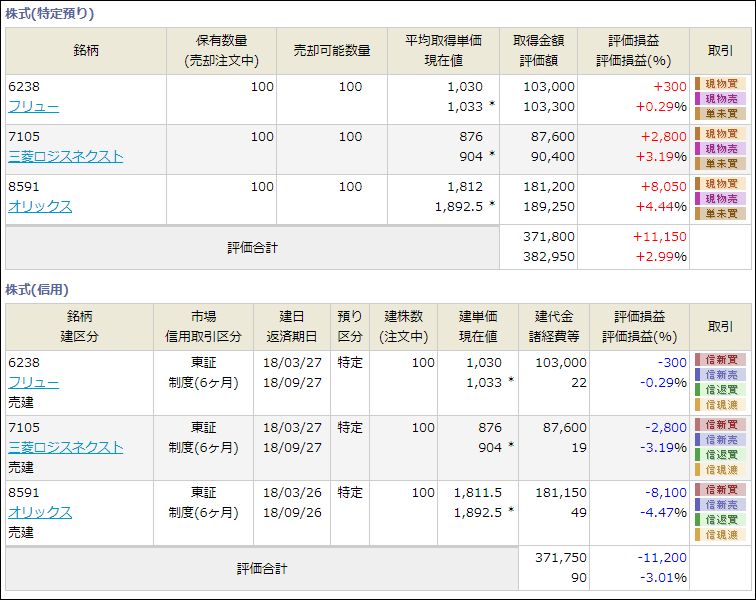Select the margin total 371,750

pos(561,558)
